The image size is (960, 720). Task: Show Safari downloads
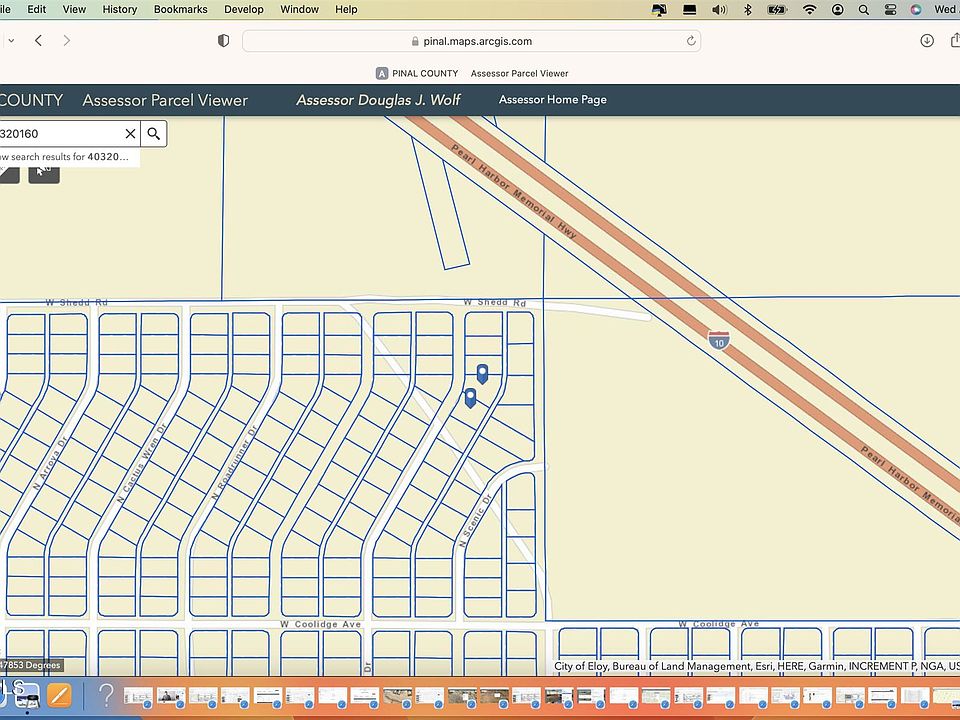pos(927,40)
